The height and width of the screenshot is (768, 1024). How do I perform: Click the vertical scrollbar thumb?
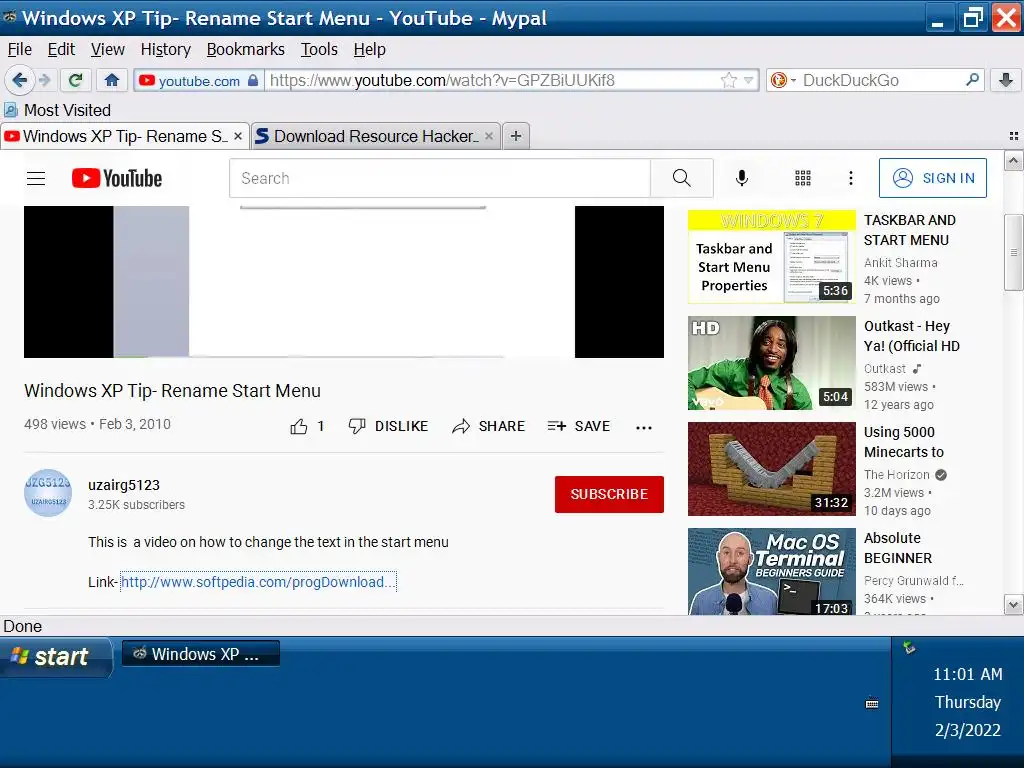tap(1013, 251)
